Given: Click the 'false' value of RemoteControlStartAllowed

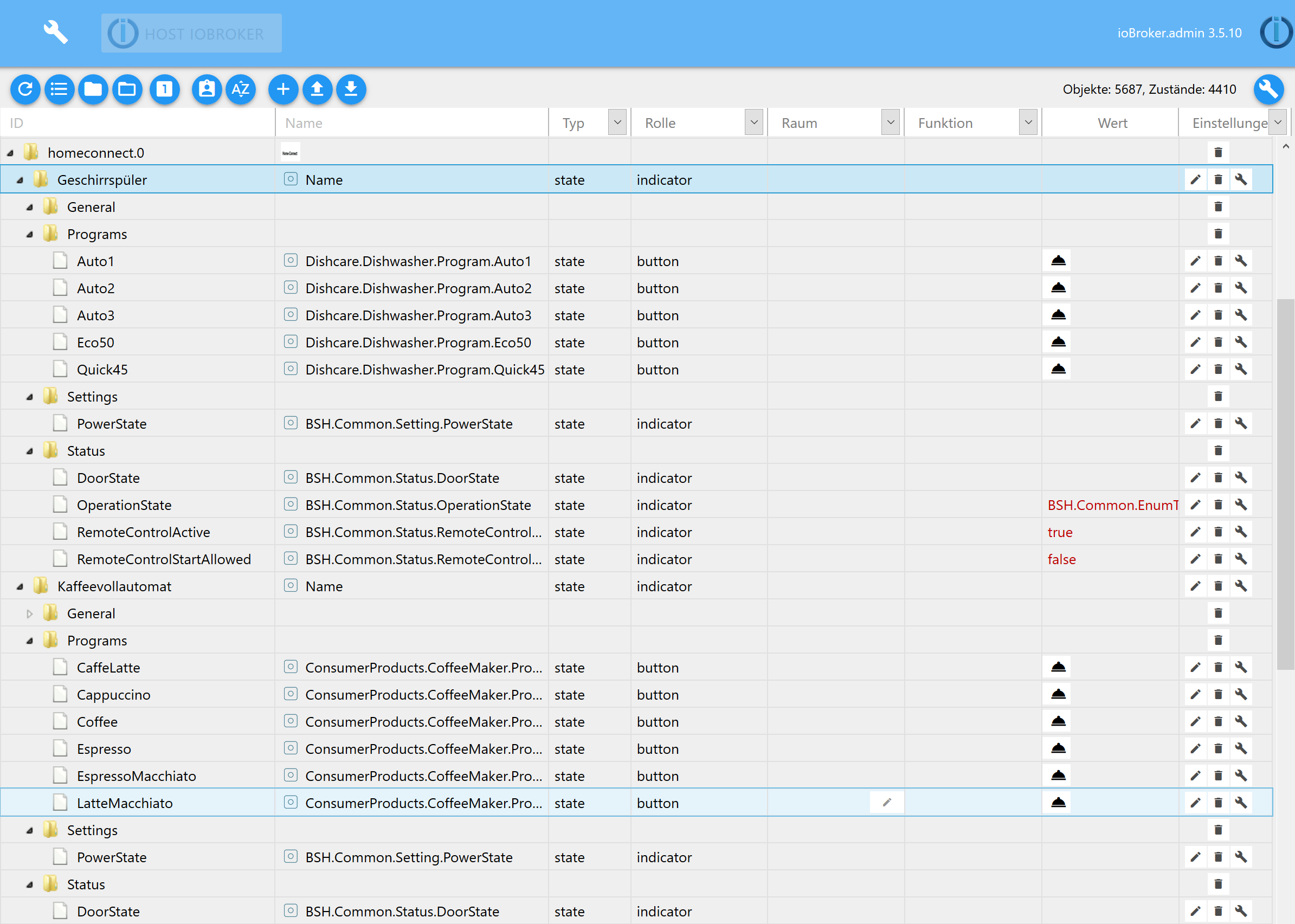Looking at the screenshot, I should point(1062,560).
